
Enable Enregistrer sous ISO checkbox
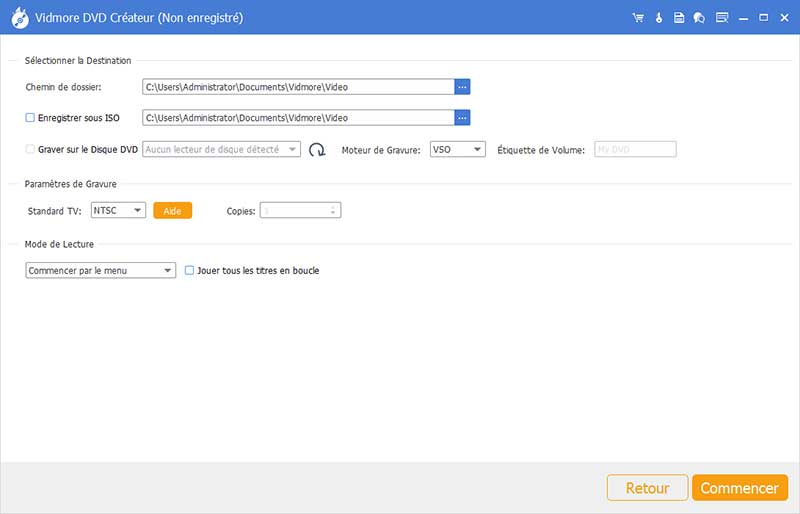pyautogui.click(x=30, y=118)
